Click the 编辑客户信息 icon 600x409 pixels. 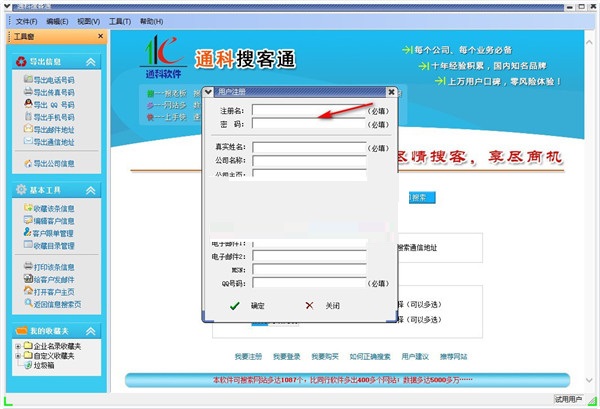click(28, 220)
